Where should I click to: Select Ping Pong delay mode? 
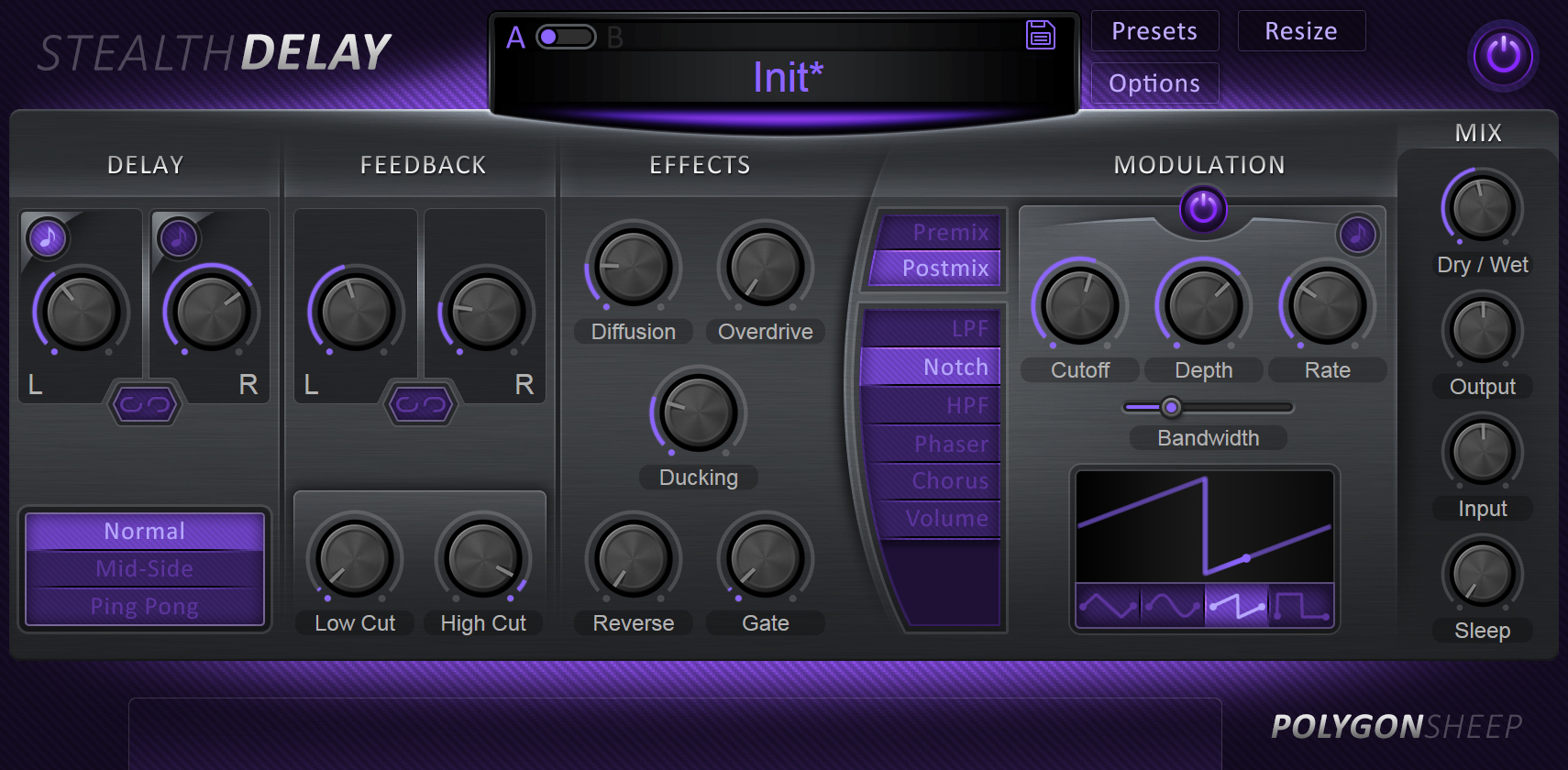tap(145, 607)
